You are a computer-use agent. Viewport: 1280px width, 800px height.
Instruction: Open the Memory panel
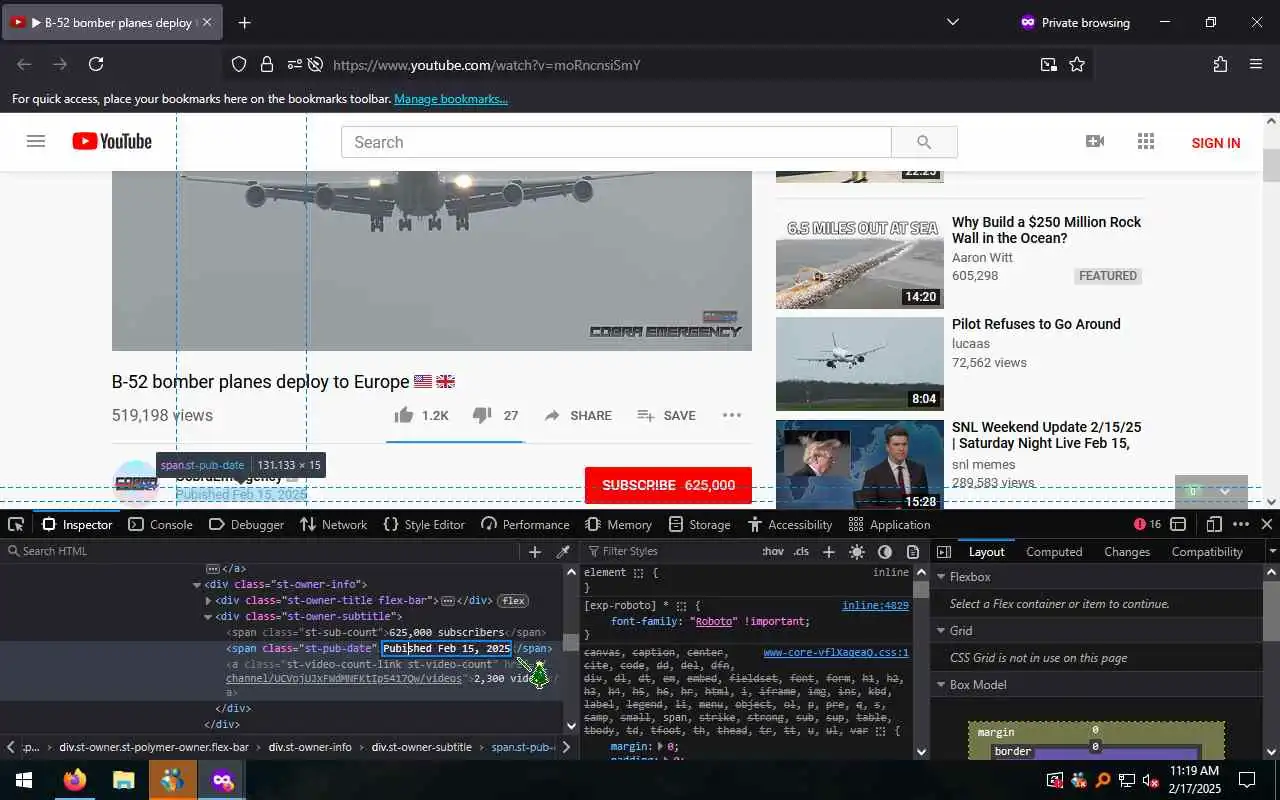[x=618, y=524]
